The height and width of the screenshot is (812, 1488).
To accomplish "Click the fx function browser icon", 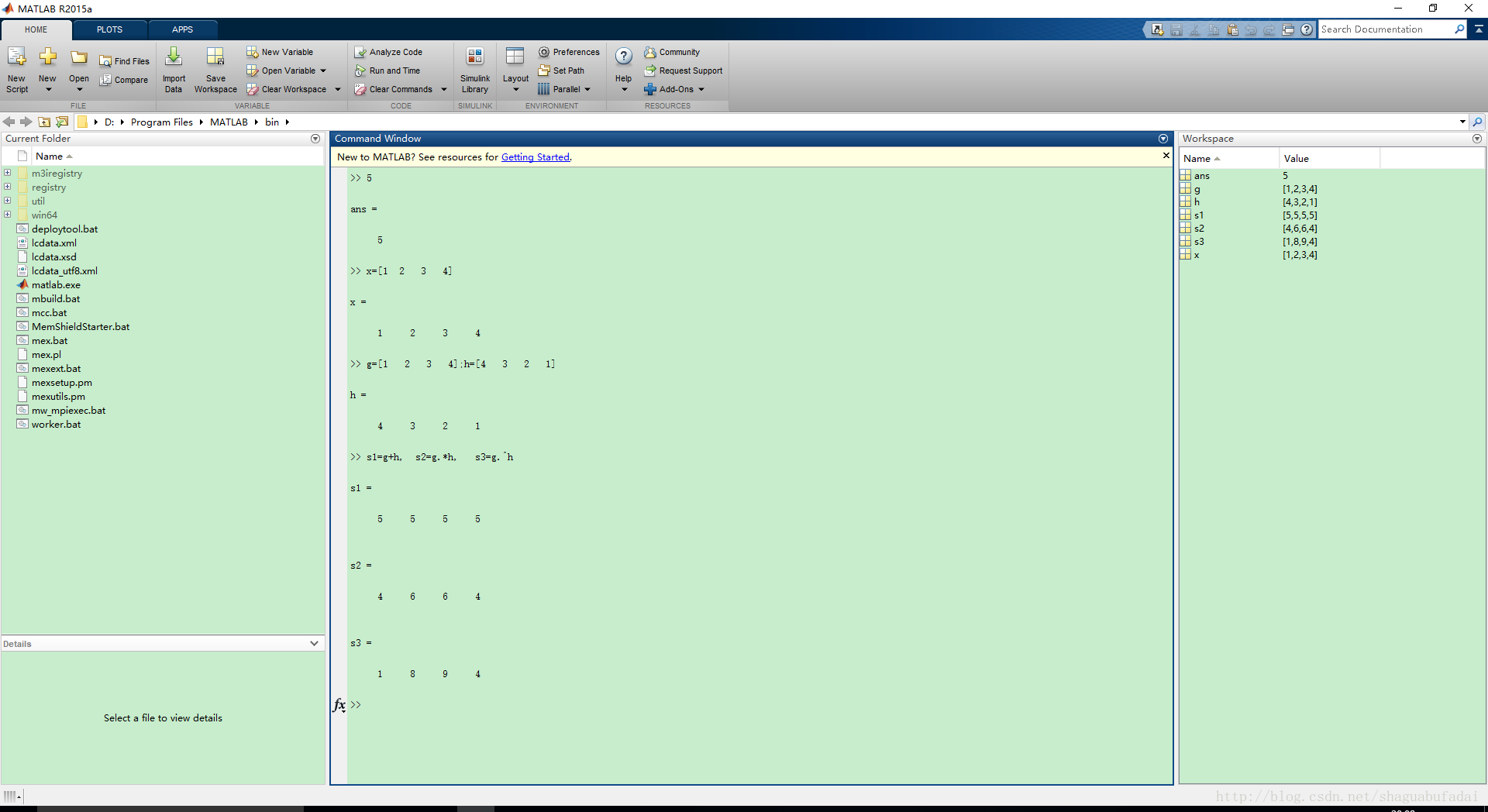I will (339, 705).
